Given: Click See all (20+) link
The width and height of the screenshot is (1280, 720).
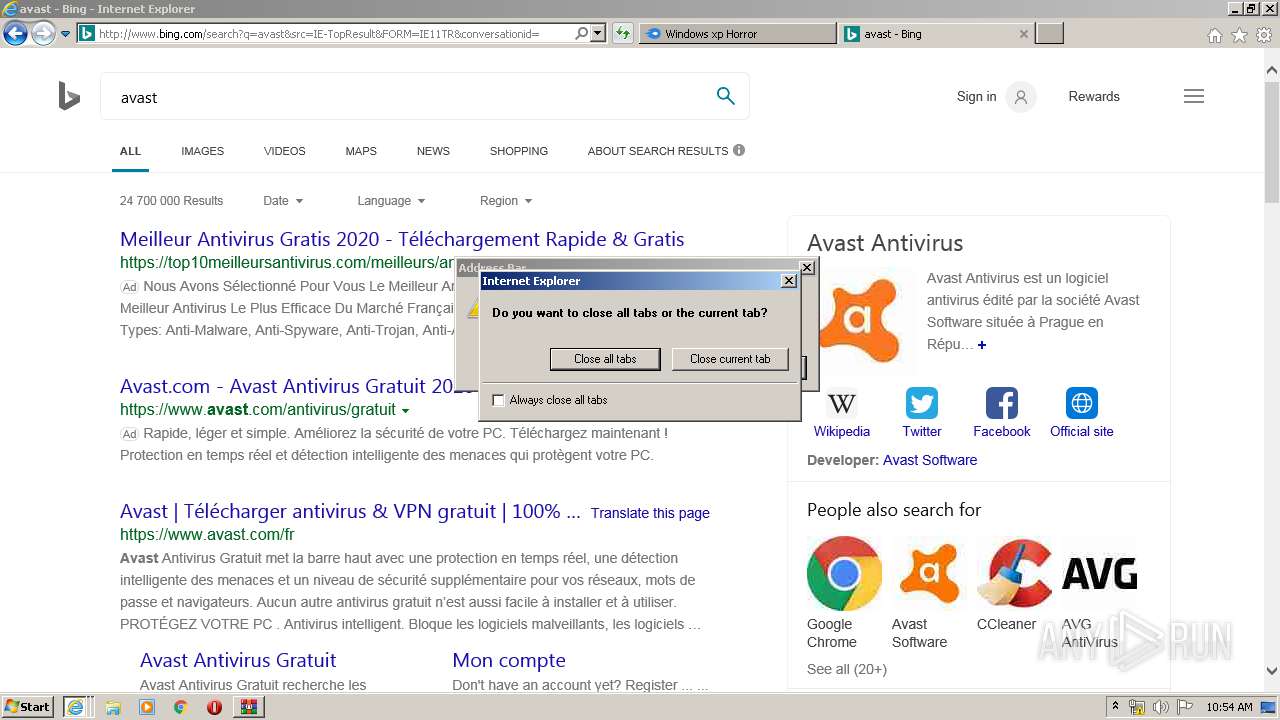Looking at the screenshot, I should tap(847, 669).
